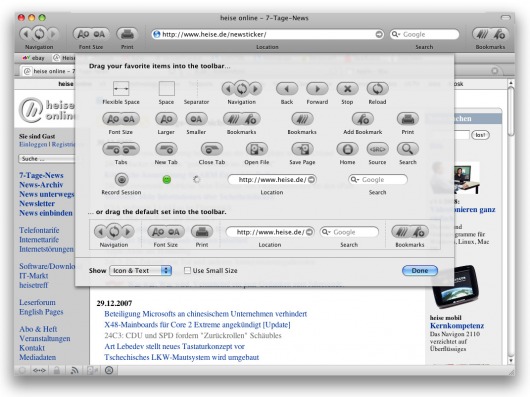Click the Open File icon
The height and width of the screenshot is (397, 530).
(257, 149)
